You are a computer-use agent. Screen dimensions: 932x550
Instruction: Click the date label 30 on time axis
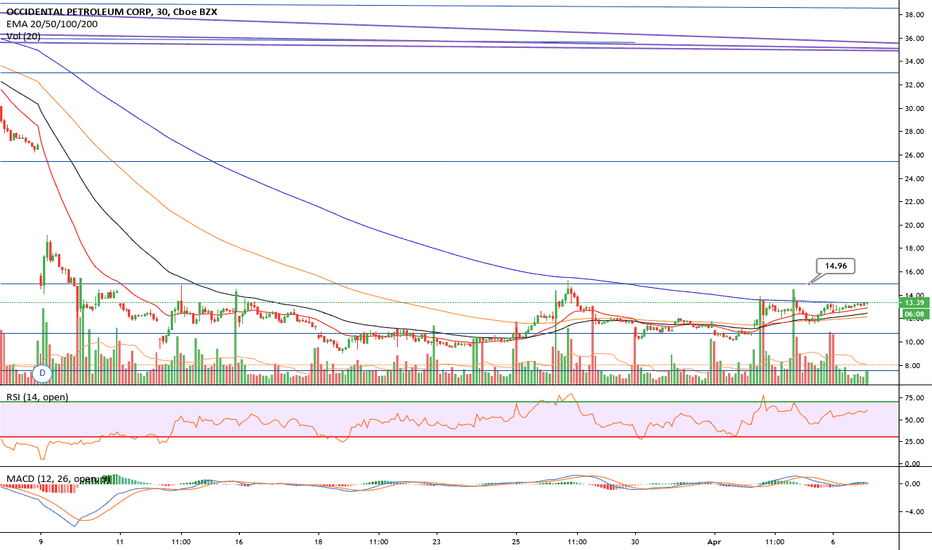635,542
